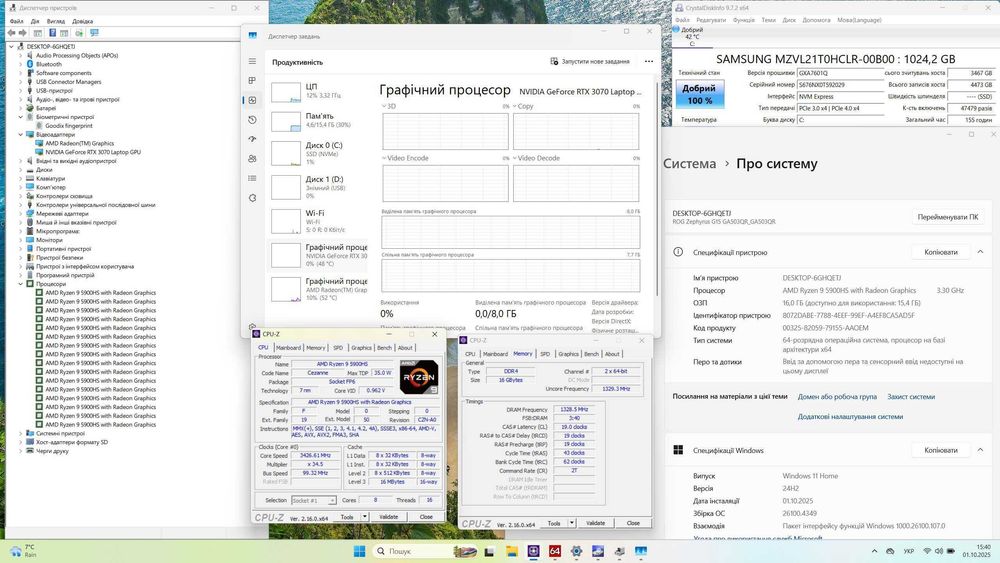Click Копіювати button for device specifications

click(941, 252)
